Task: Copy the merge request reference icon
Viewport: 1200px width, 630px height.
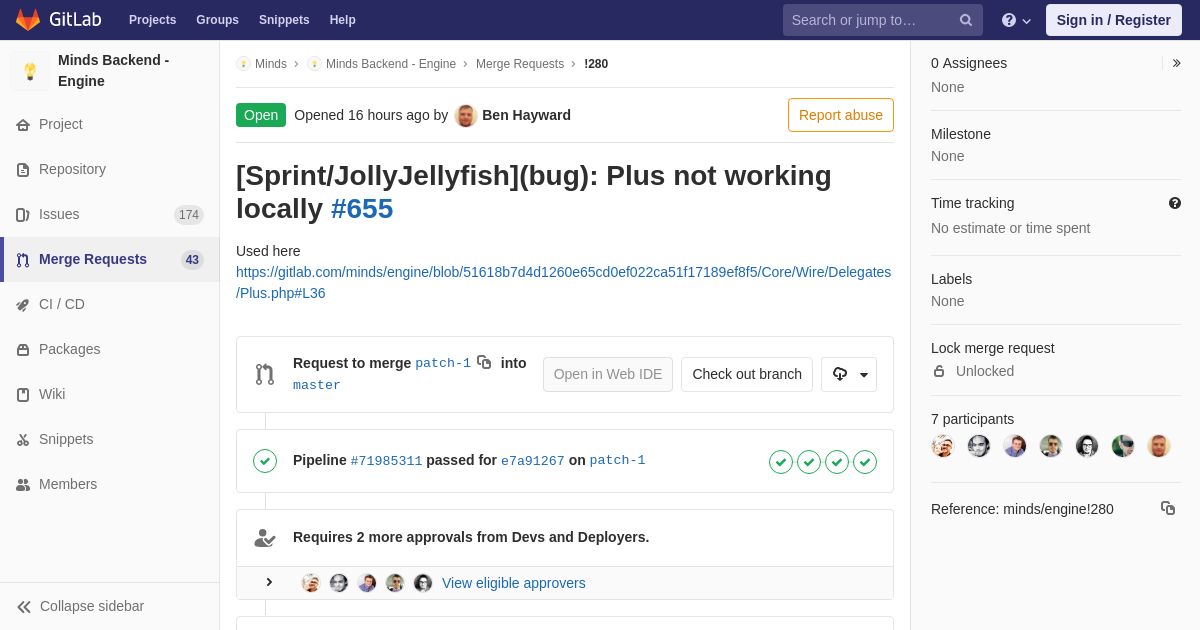Action: click(1168, 508)
